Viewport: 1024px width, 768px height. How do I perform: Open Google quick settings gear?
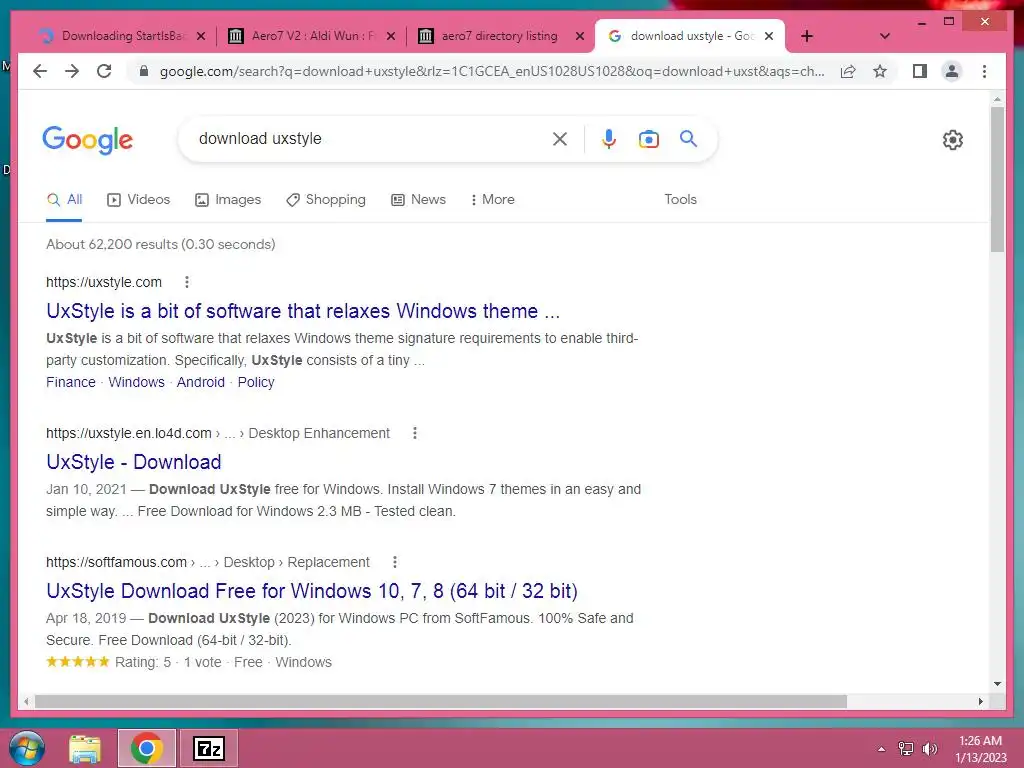pos(953,139)
